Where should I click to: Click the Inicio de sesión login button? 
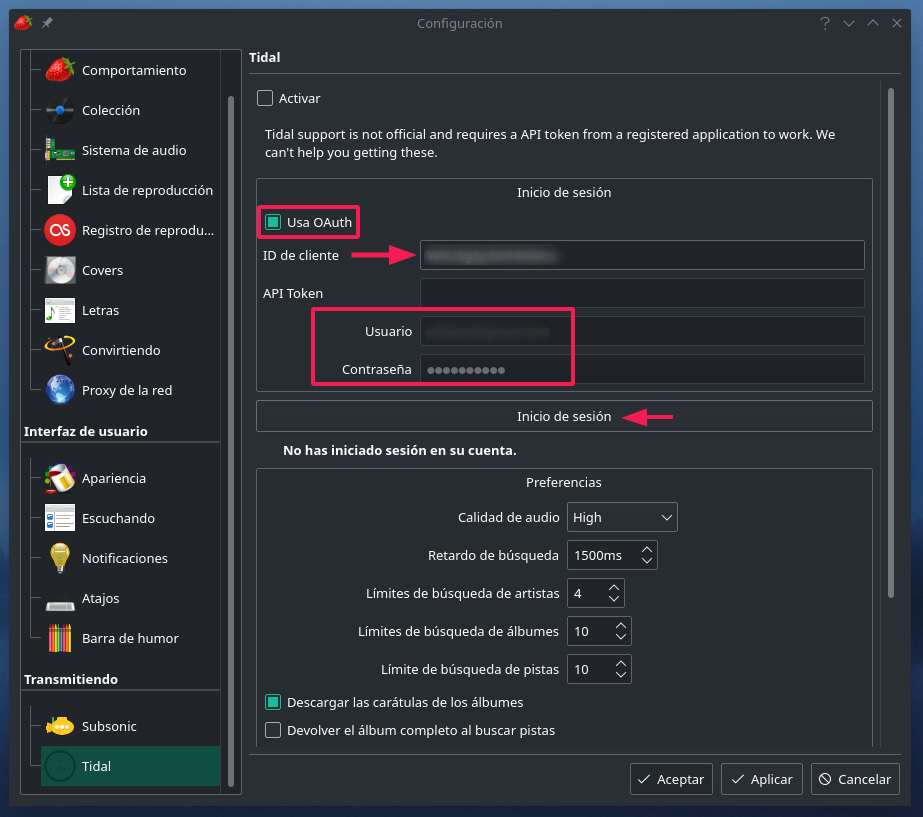pos(564,416)
